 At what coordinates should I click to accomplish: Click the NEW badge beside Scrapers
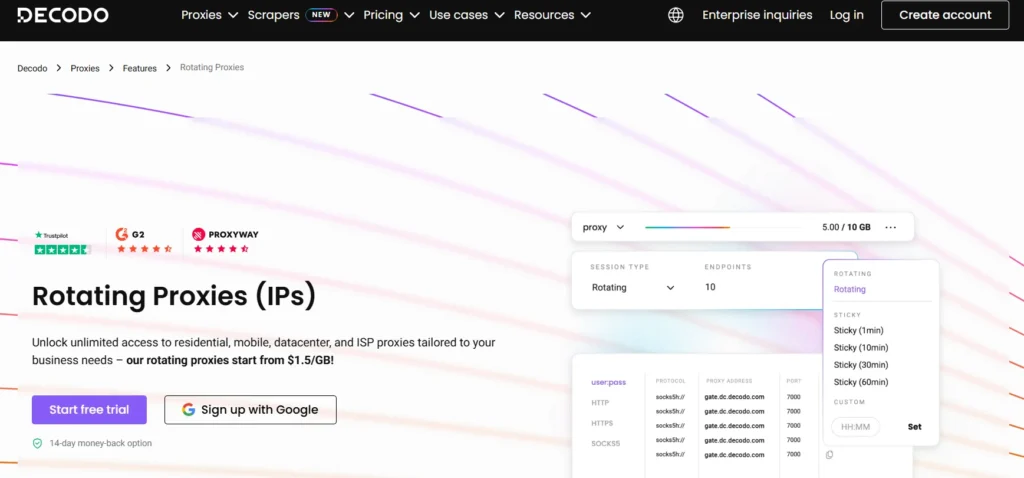321,14
